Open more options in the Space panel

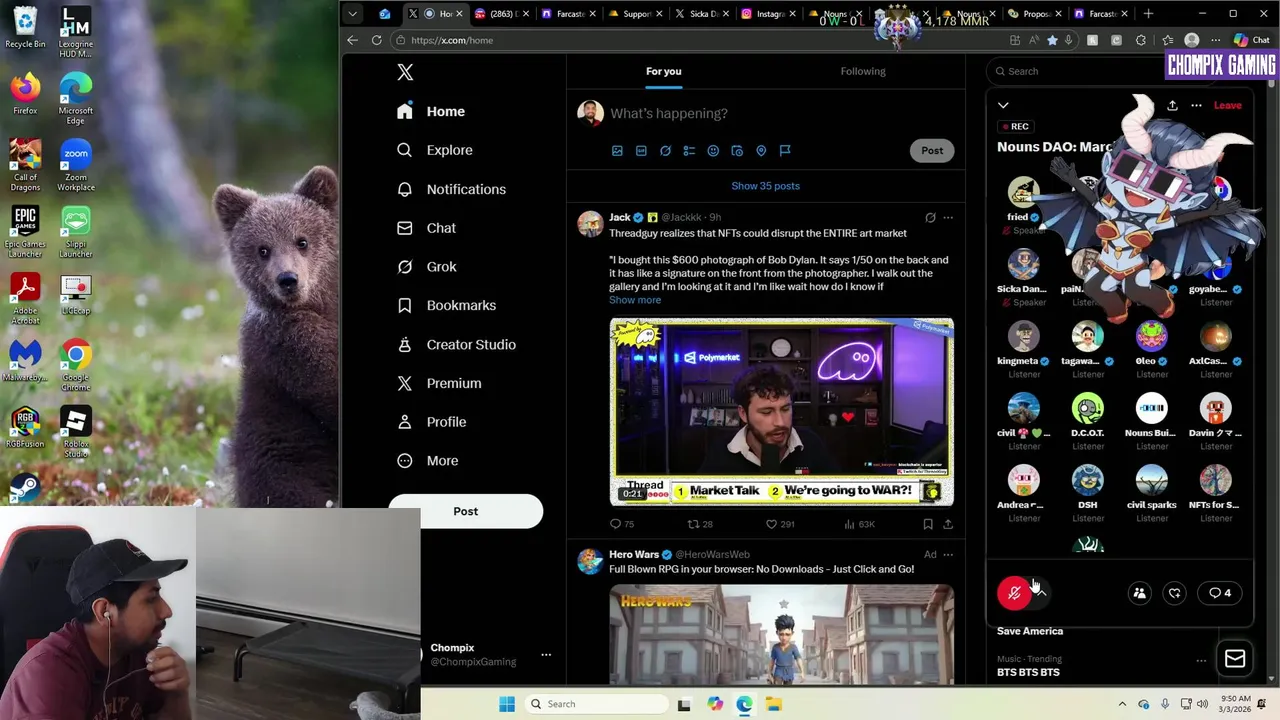click(1196, 105)
